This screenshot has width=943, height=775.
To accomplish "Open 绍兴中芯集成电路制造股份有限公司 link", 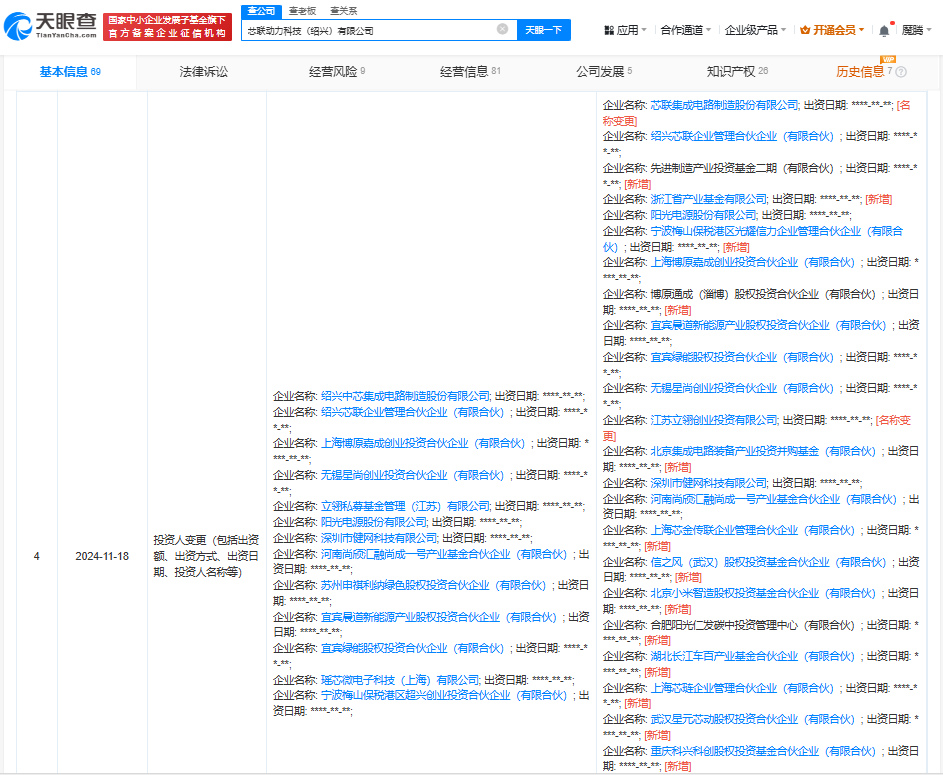I will (x=406, y=396).
